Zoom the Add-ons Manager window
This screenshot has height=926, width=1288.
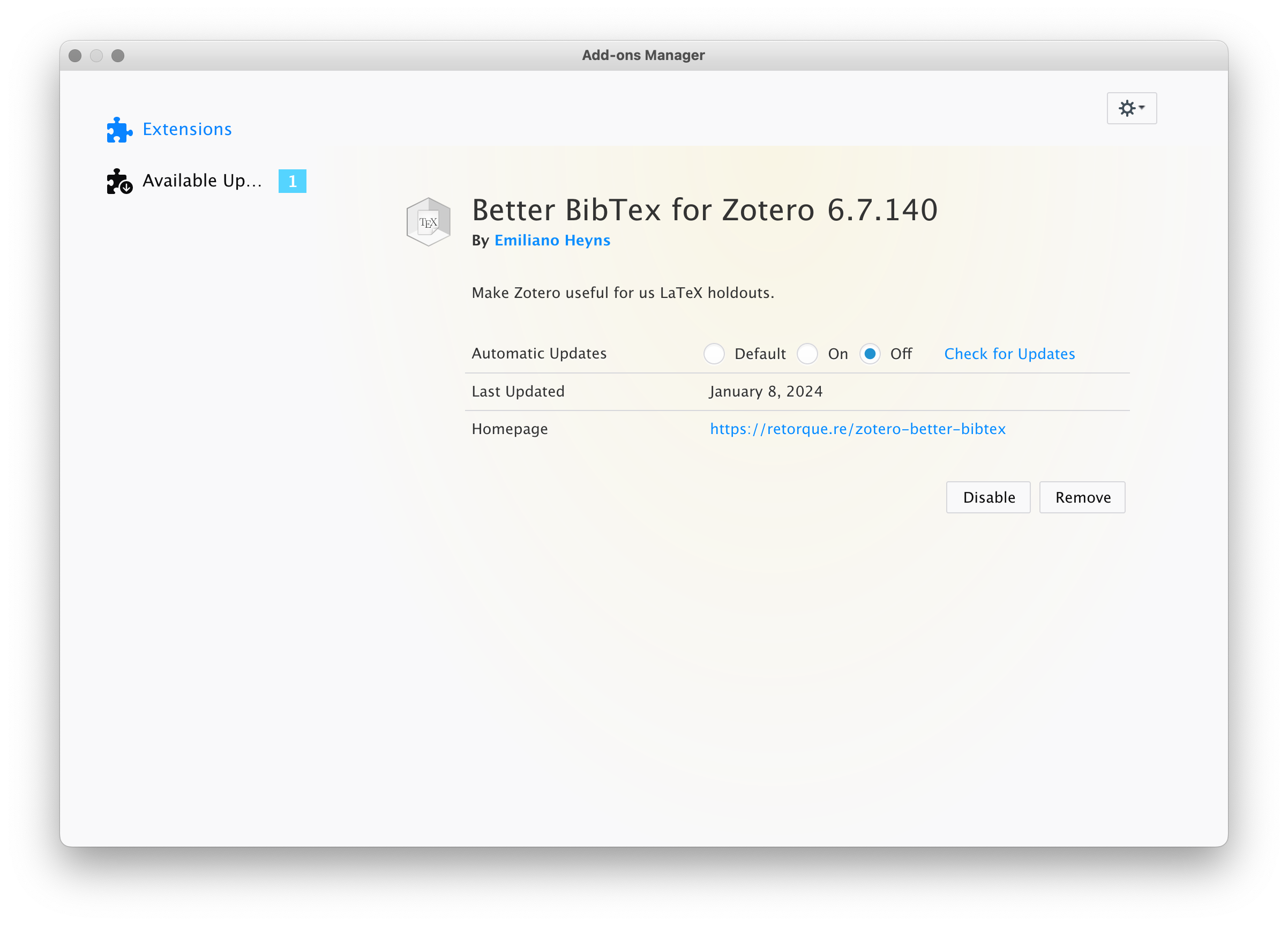point(117,56)
